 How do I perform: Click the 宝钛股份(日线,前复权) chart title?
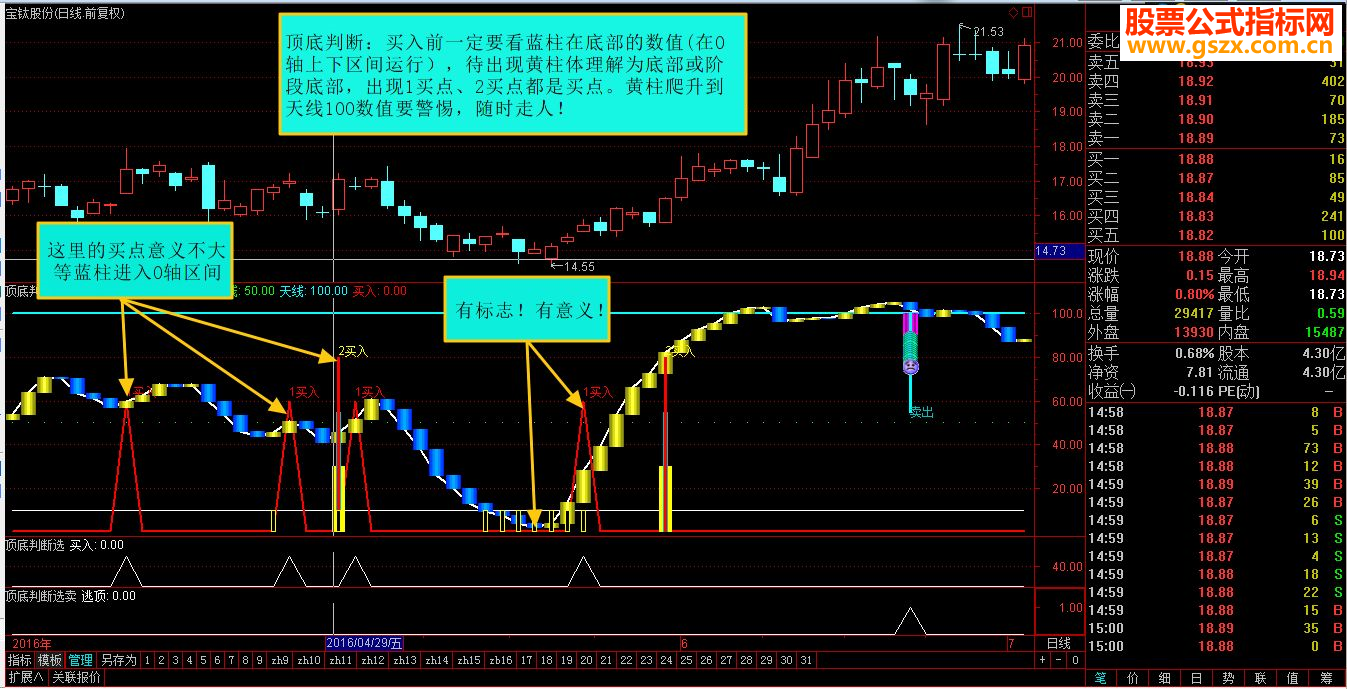(65, 13)
